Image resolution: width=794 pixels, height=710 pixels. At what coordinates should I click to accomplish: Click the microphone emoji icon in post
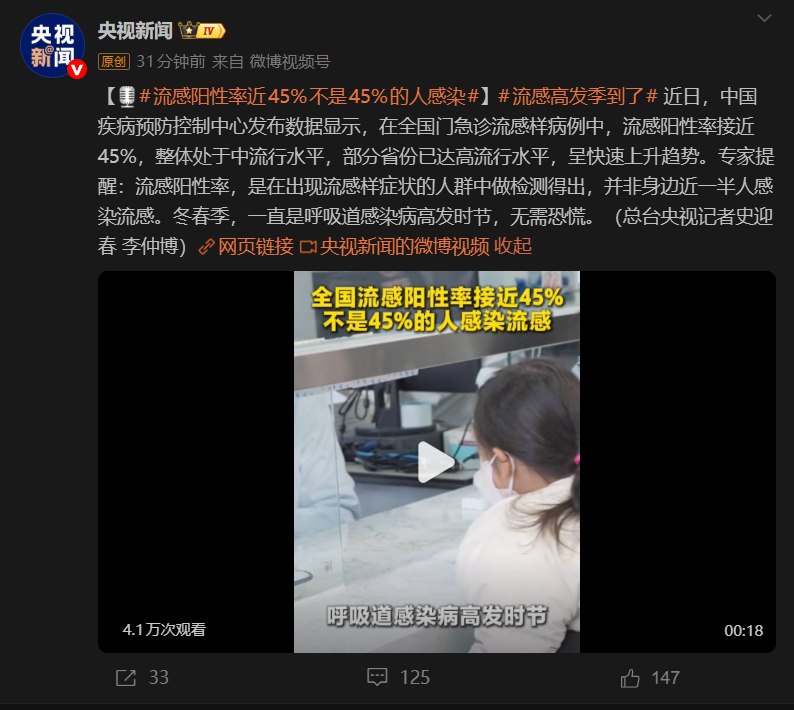[x=127, y=97]
